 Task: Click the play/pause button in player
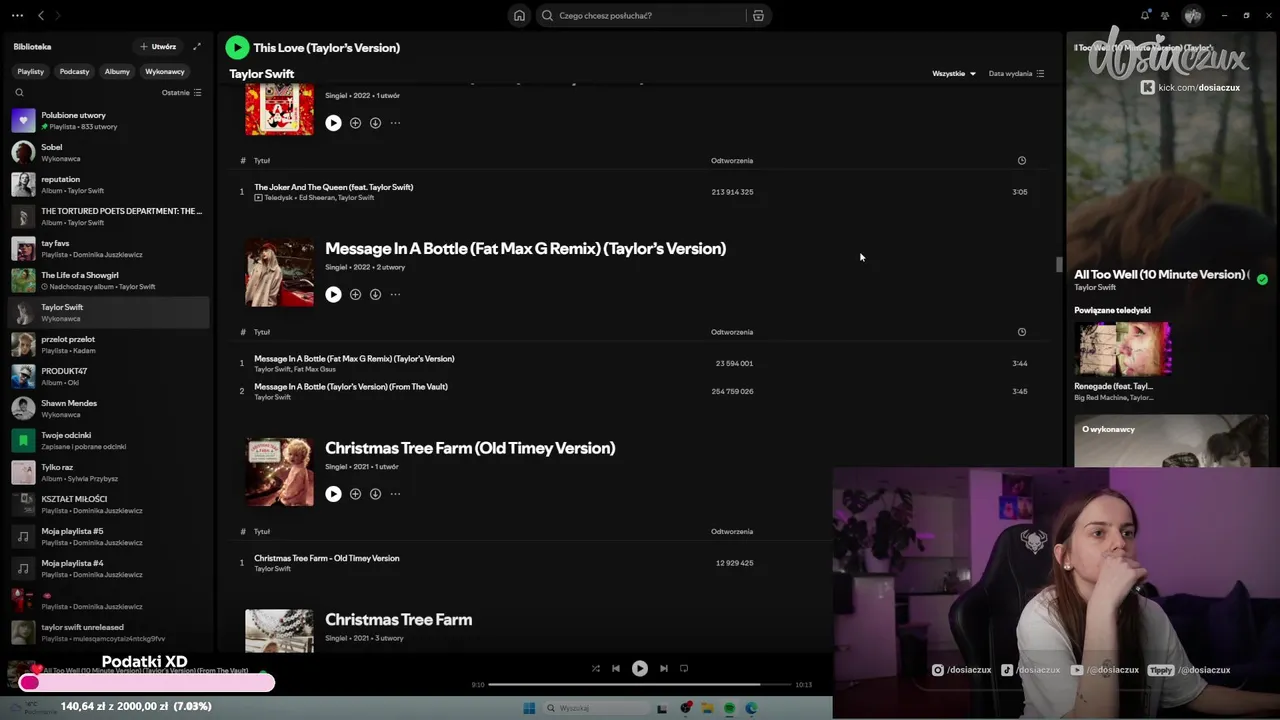coord(640,668)
